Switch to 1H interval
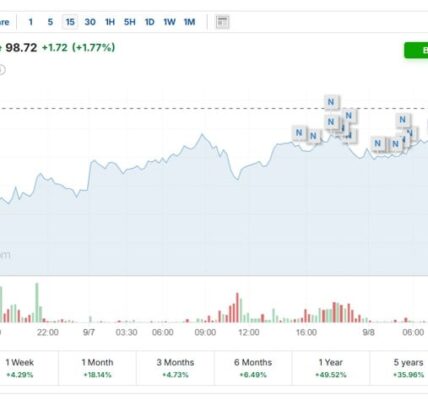The width and height of the screenshot is (428, 400). 110,22
